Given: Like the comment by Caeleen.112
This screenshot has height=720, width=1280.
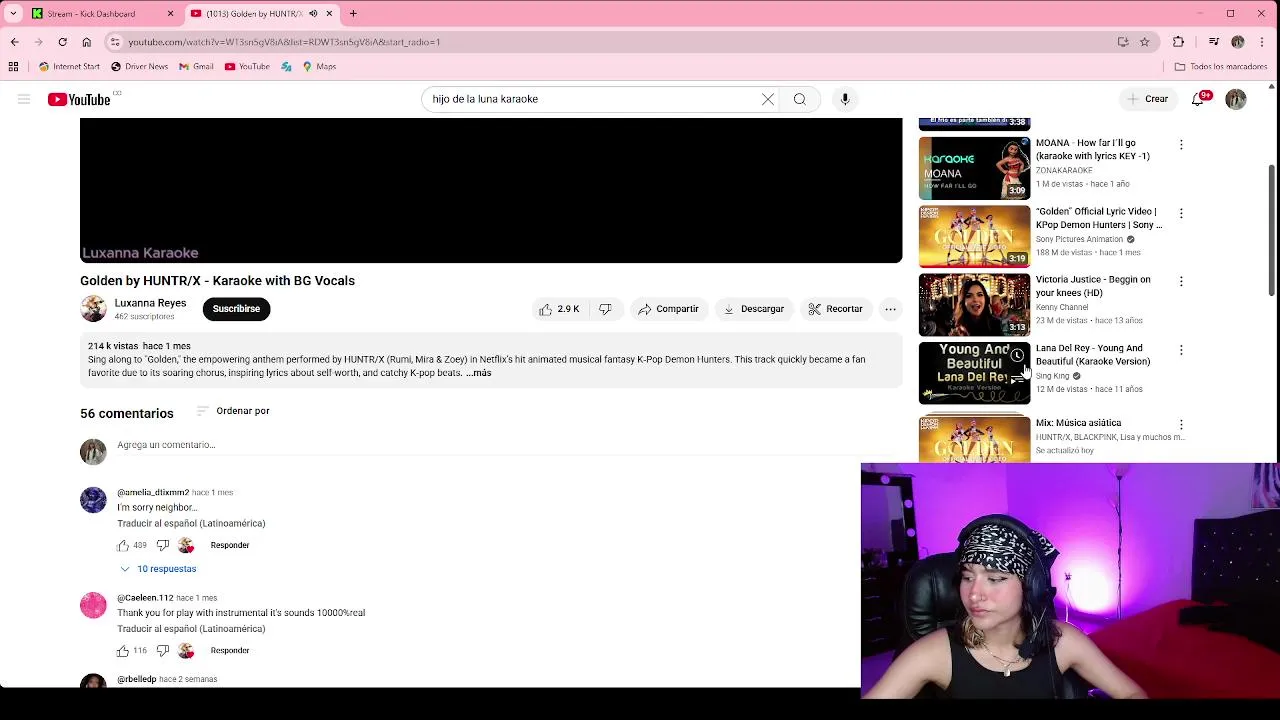Looking at the screenshot, I should [123, 651].
